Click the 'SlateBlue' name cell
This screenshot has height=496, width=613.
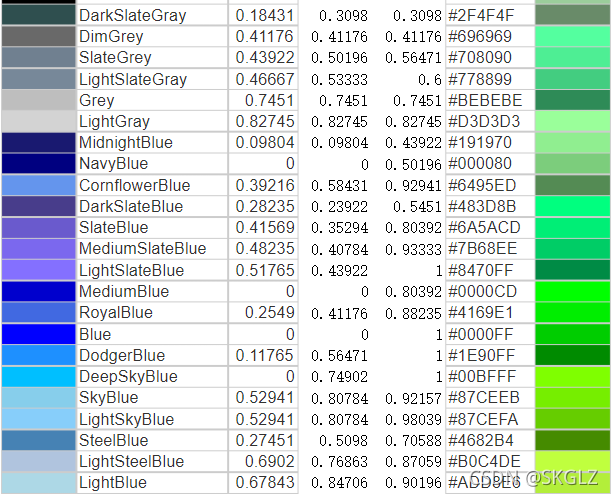click(x=152, y=227)
